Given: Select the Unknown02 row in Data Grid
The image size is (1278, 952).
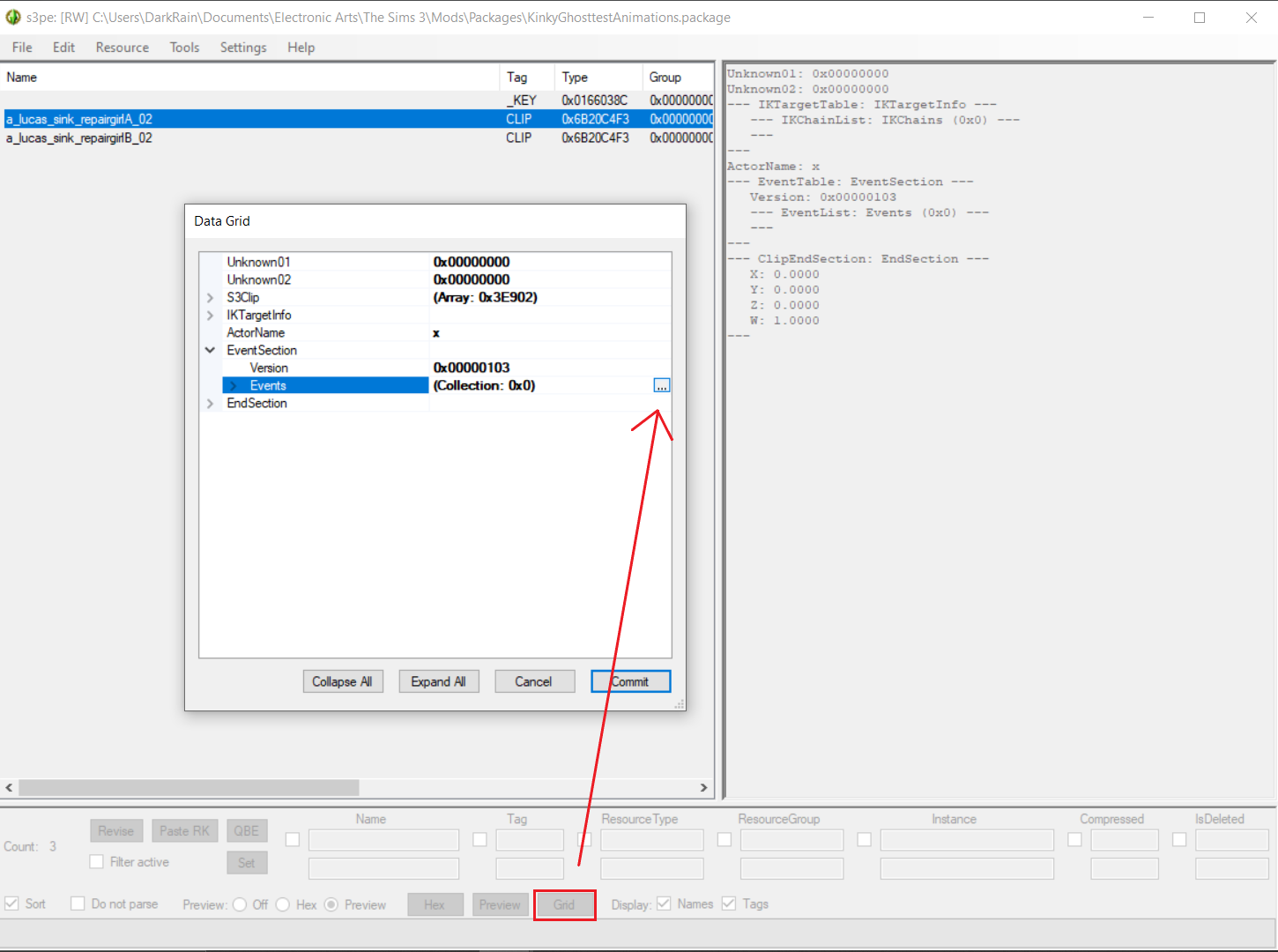Looking at the screenshot, I should [x=435, y=279].
